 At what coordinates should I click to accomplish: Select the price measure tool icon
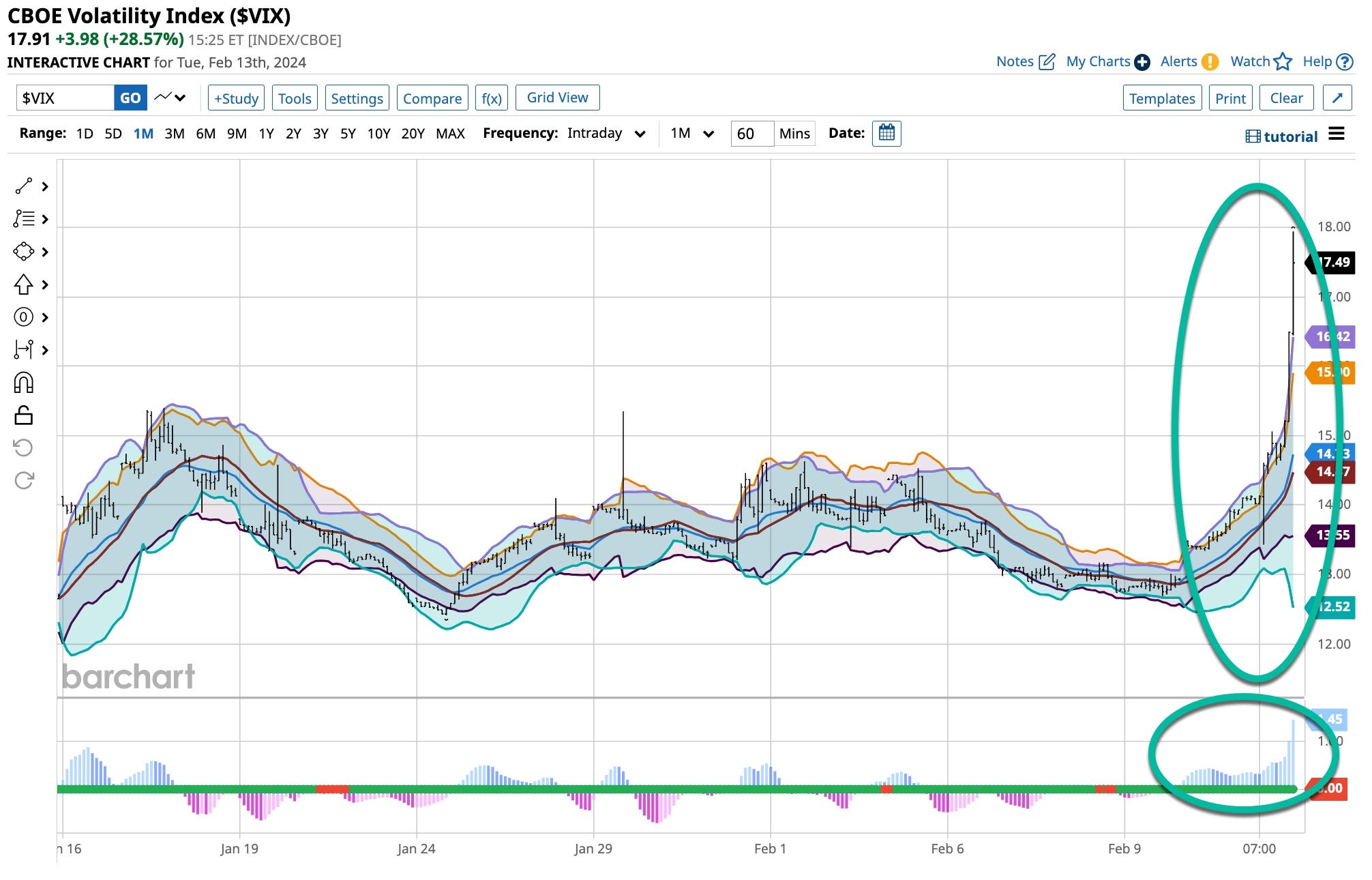coord(23,350)
